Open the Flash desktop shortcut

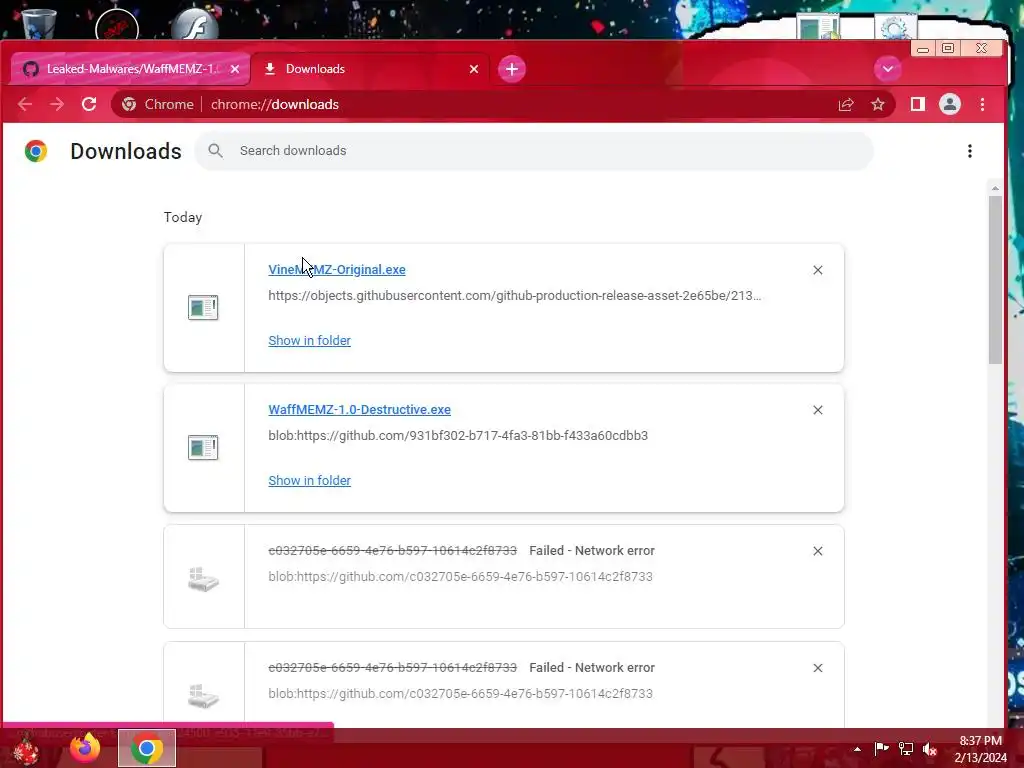click(195, 25)
